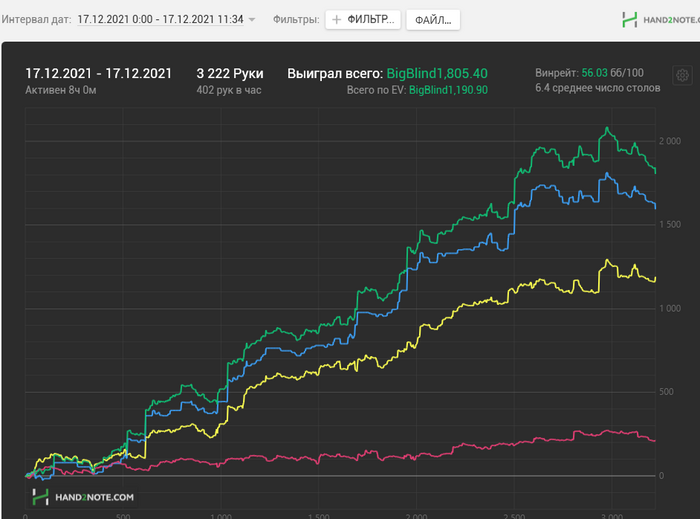Click the '6.4 среднее число столов' text
Image resolution: width=700 pixels, height=519 pixels.
(598, 88)
